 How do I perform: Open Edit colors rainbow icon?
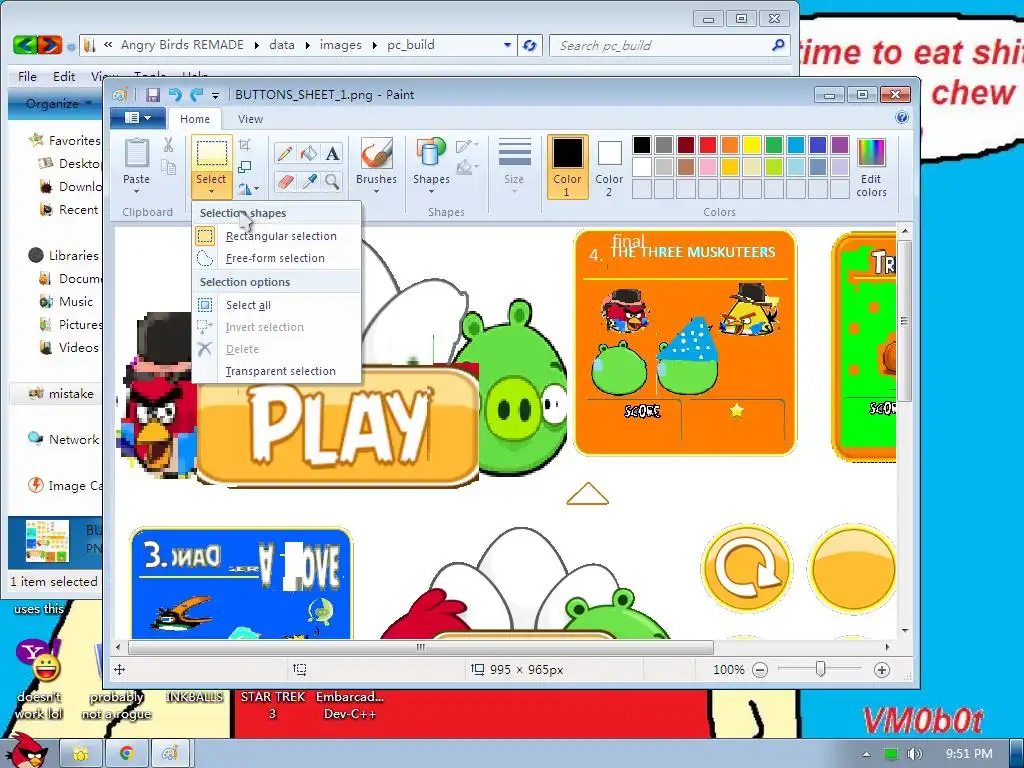871,153
